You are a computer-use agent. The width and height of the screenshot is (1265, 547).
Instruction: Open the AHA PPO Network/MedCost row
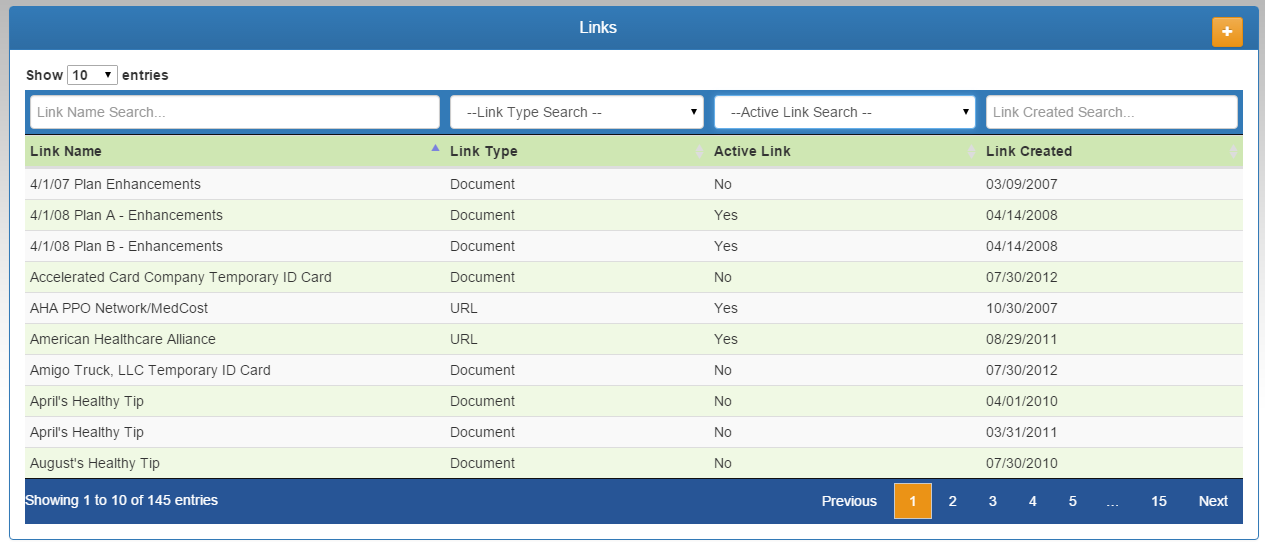tap(634, 308)
